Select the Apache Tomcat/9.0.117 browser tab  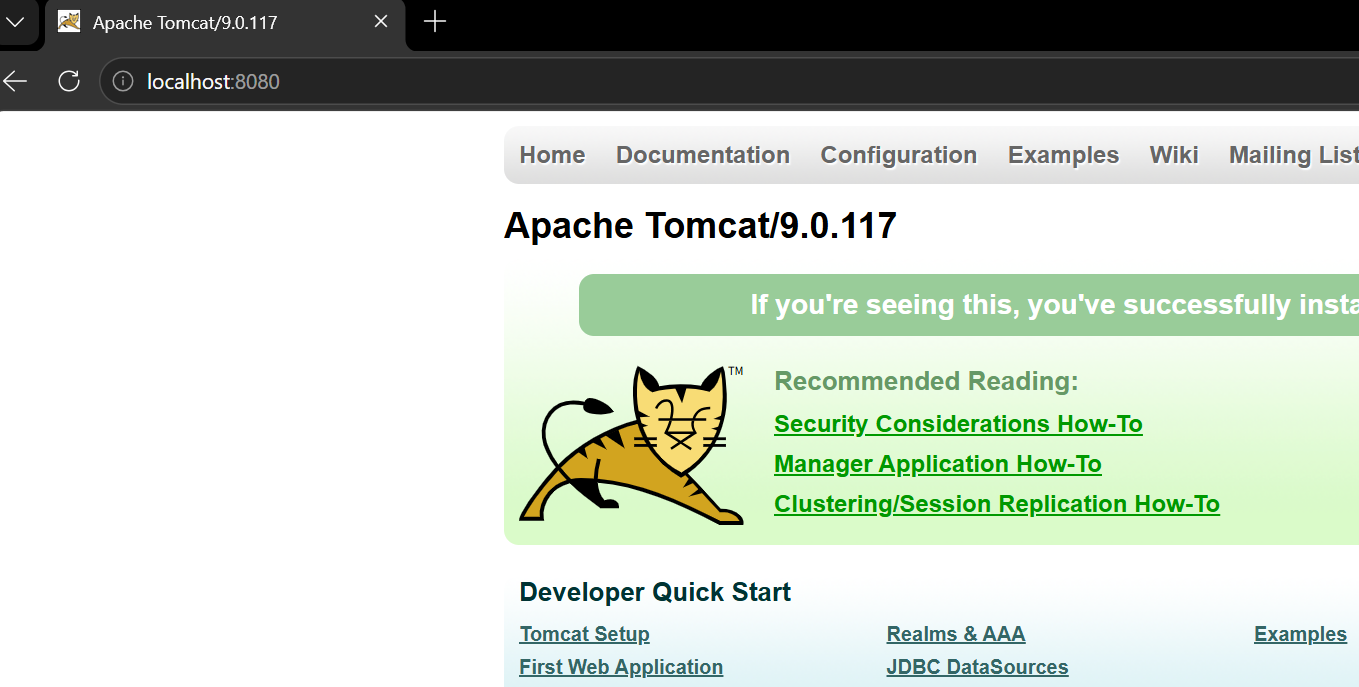225,22
